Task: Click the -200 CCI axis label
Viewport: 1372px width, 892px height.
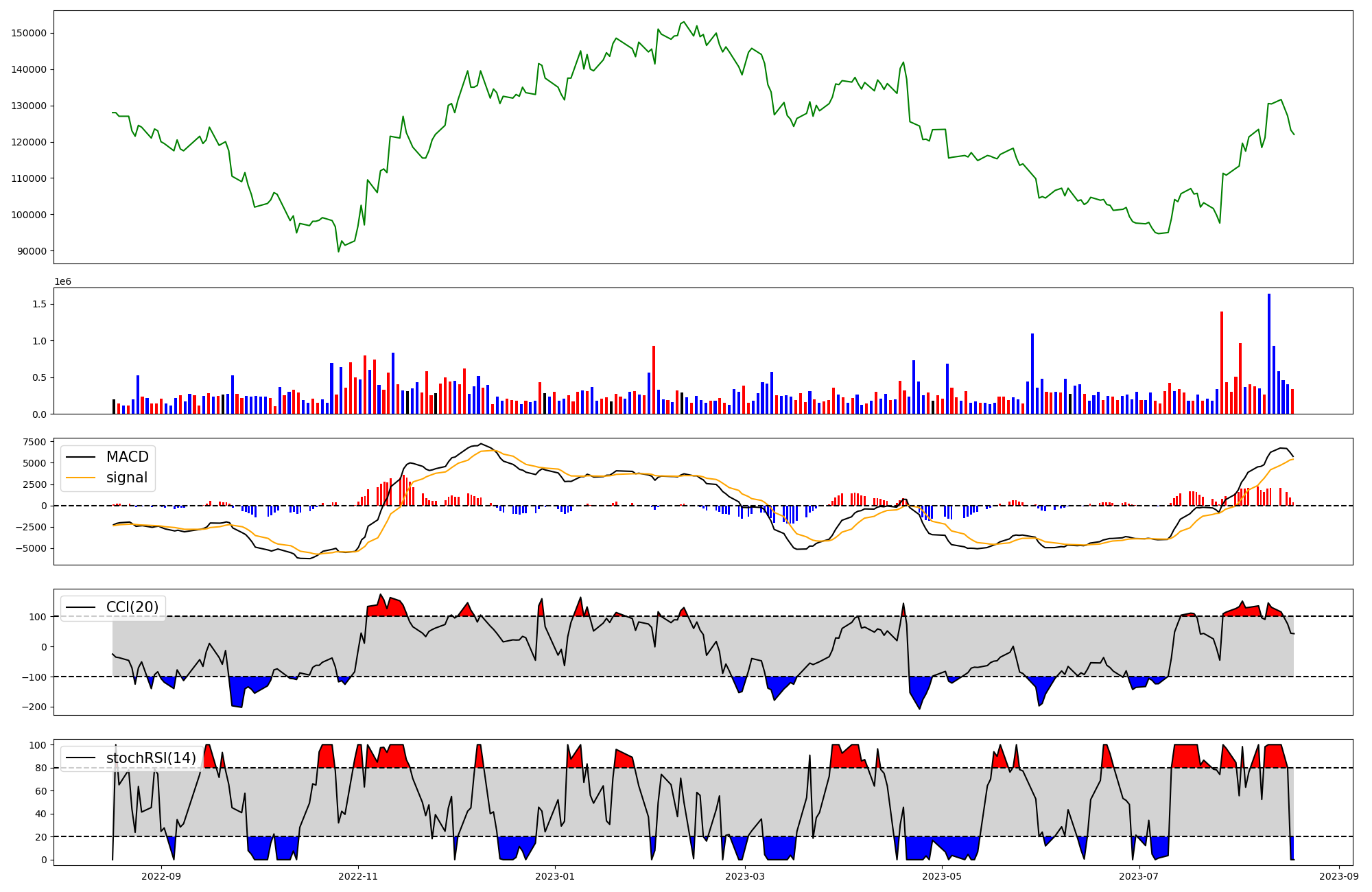Action: click(34, 707)
